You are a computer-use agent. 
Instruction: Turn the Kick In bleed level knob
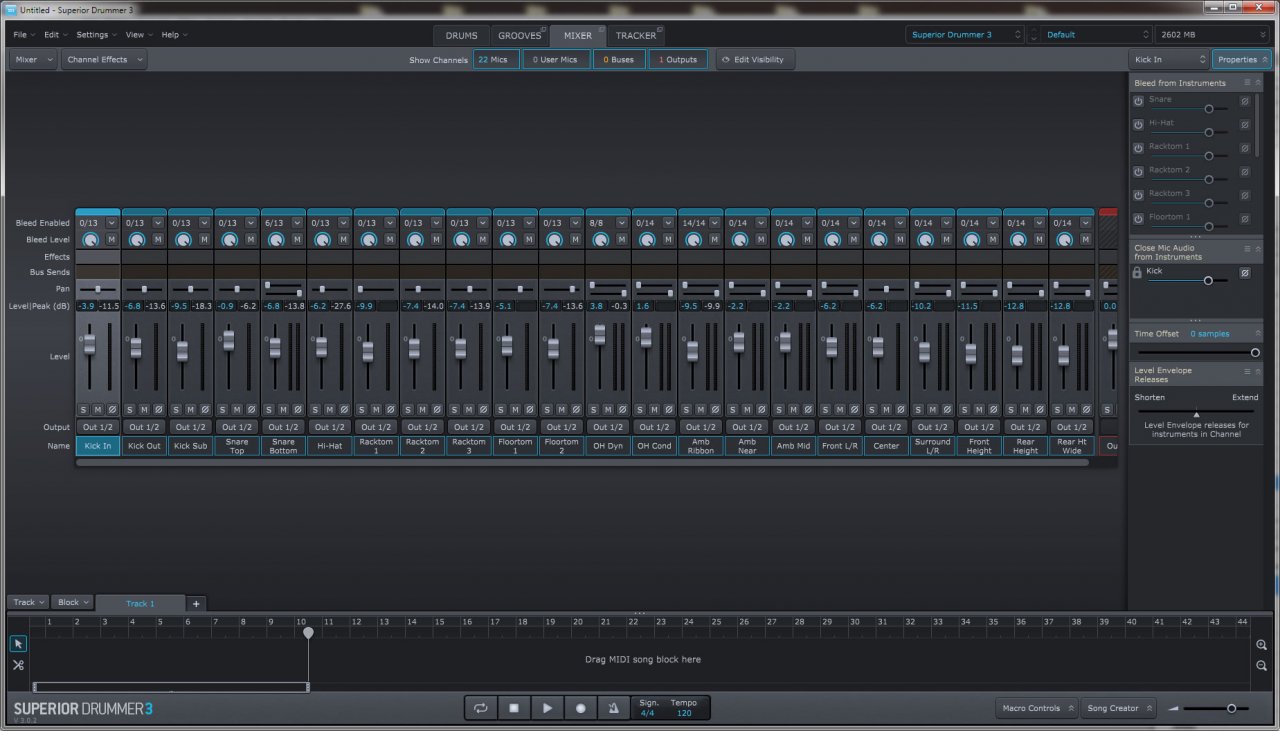pos(90,240)
